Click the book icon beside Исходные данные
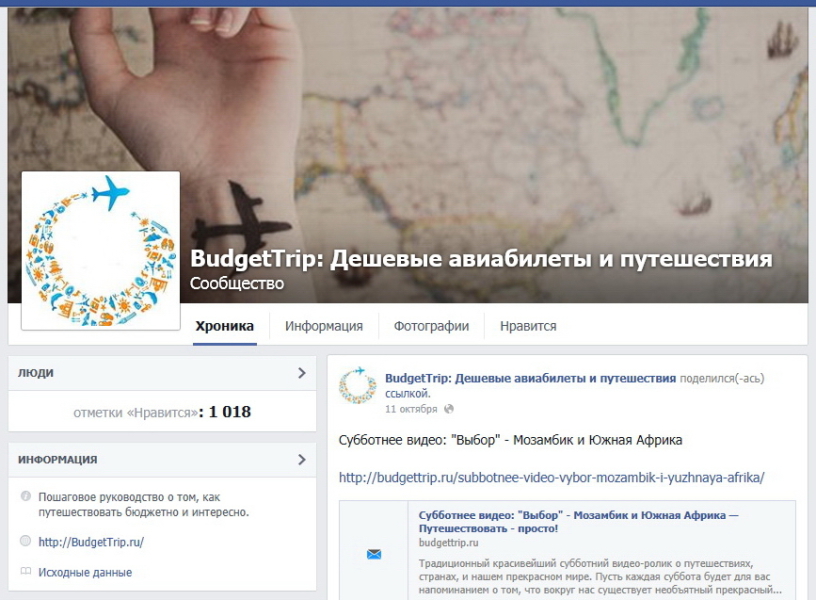The width and height of the screenshot is (816, 600). 26,571
